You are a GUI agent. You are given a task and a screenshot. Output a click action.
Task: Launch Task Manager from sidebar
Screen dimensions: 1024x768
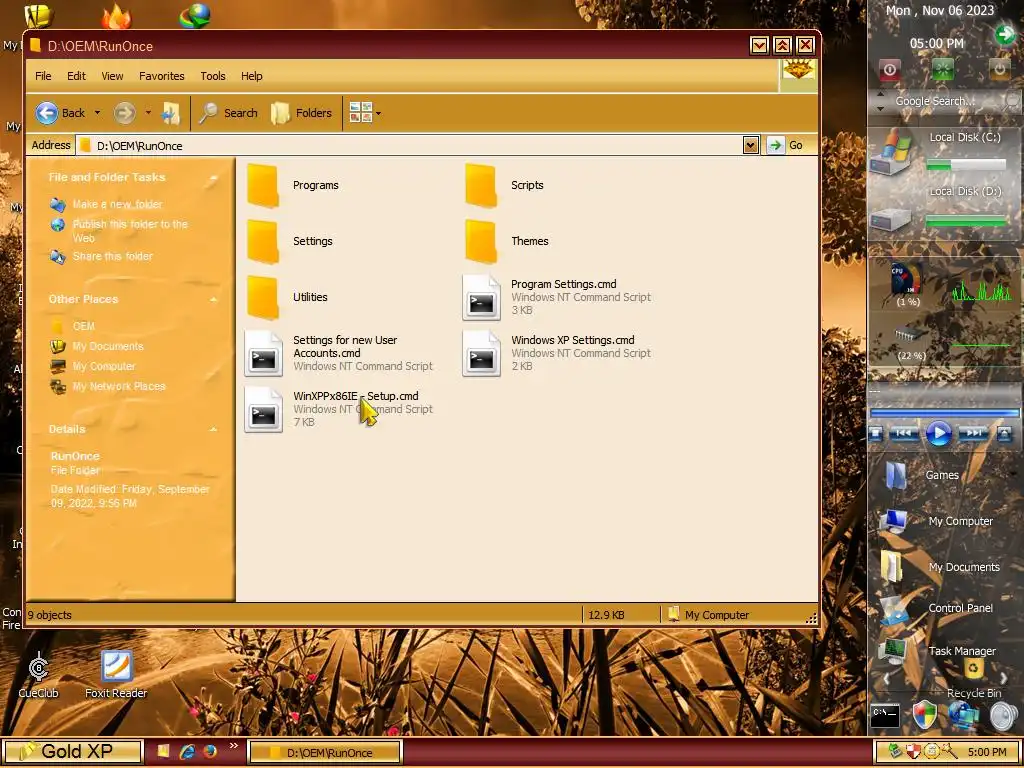click(936, 651)
